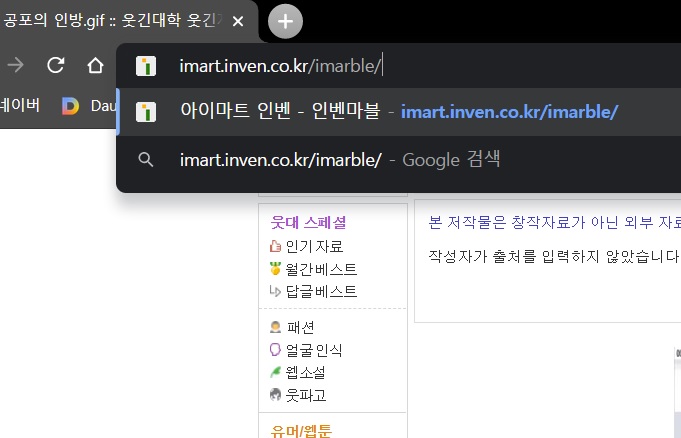Open the 패션 board link
Screen dimensions: 681x438
(x=300, y=327)
